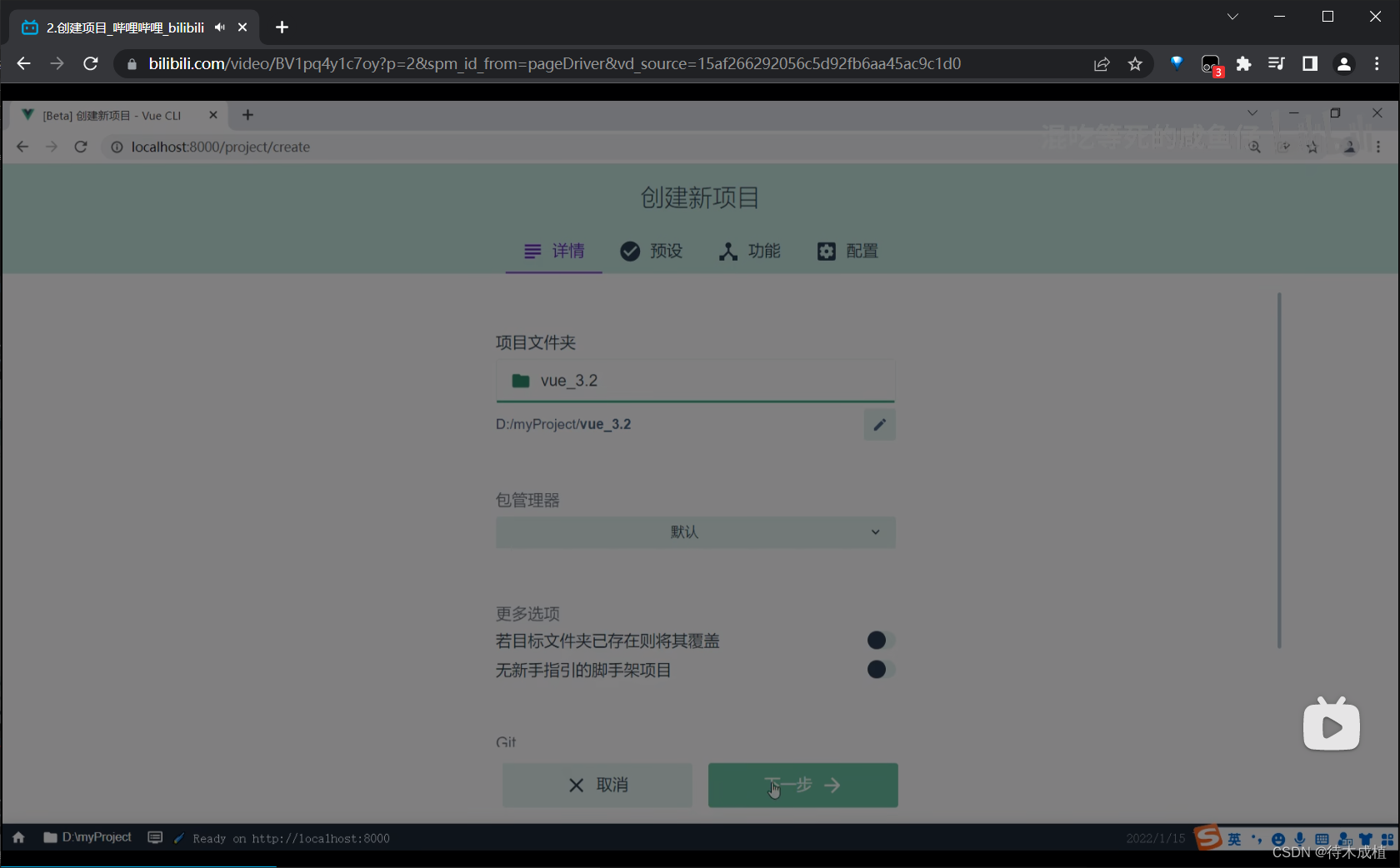
Task: Toggle 无新手指引的脚手架项目 switch
Action: coord(880,670)
